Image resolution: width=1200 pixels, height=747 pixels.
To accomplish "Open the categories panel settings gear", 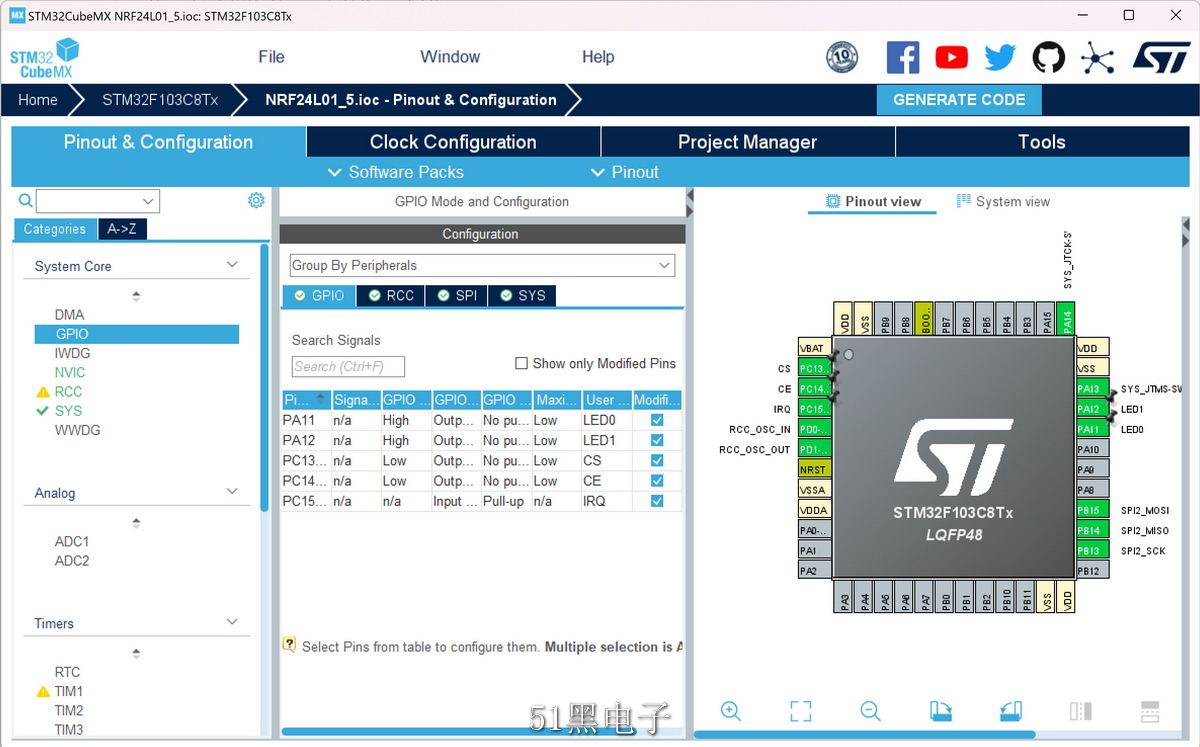I will coord(256,200).
